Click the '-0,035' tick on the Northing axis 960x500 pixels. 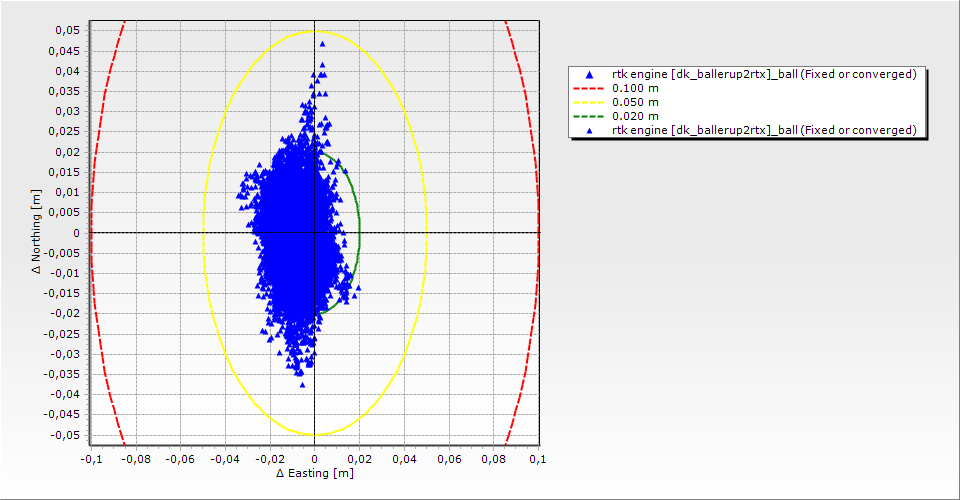(62, 374)
